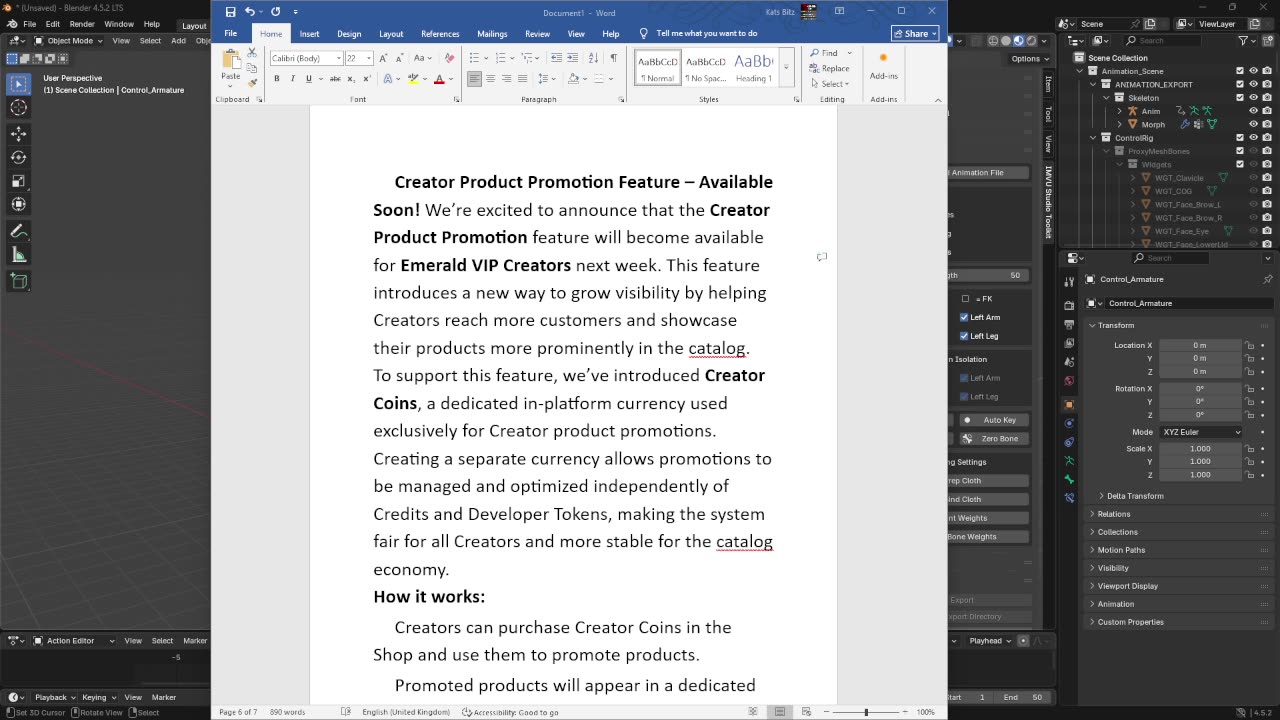Toggle Show/Hide paragraph marks in Word

pos(614,58)
